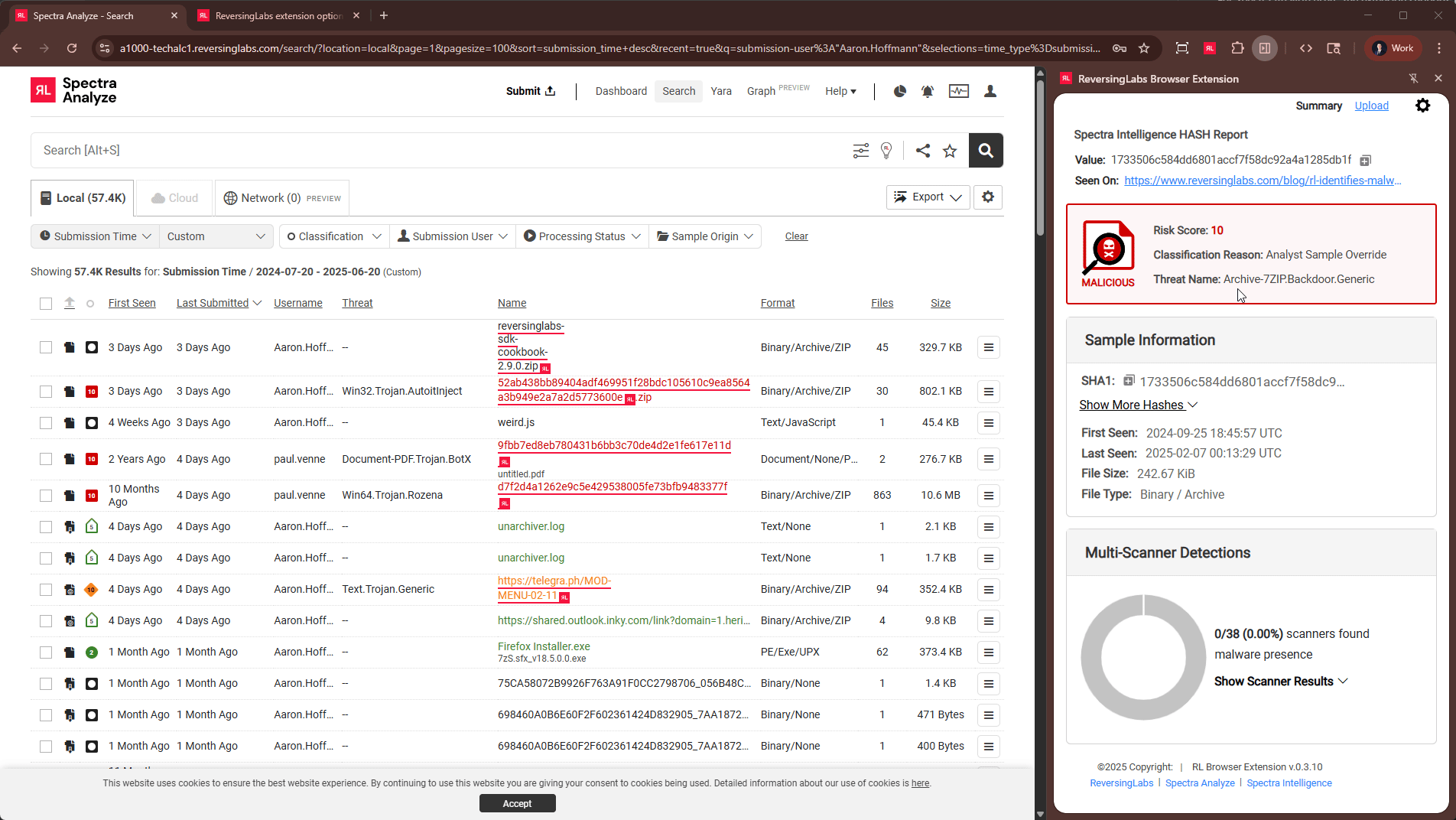Pin the ReversingLabs Browser Extension panel
This screenshot has height=820, width=1456.
click(1413, 78)
